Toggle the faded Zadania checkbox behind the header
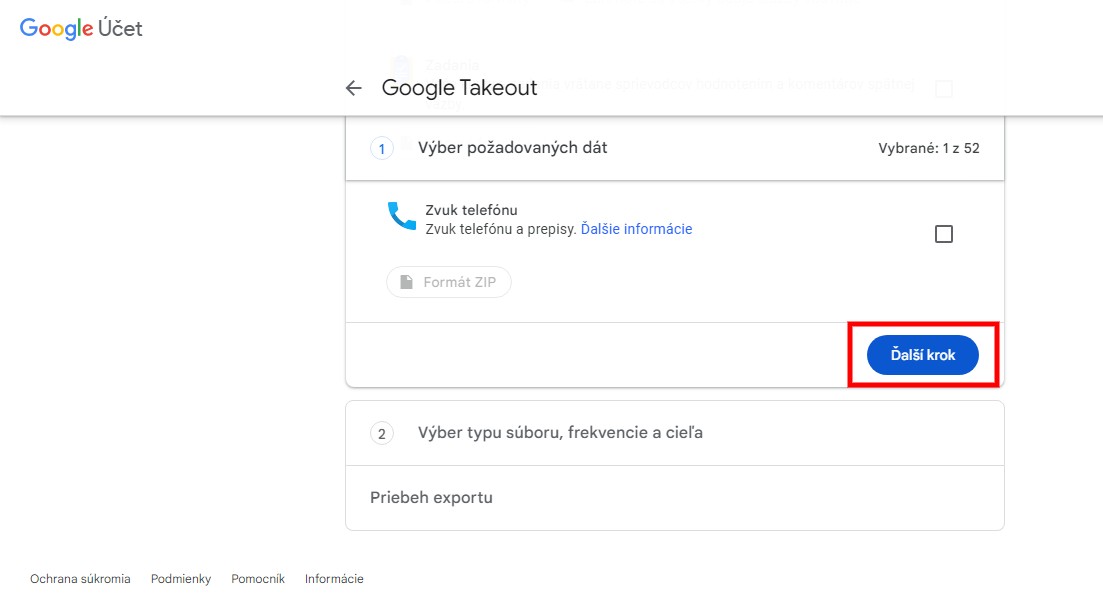This screenshot has height=603, width=1103. click(x=944, y=89)
